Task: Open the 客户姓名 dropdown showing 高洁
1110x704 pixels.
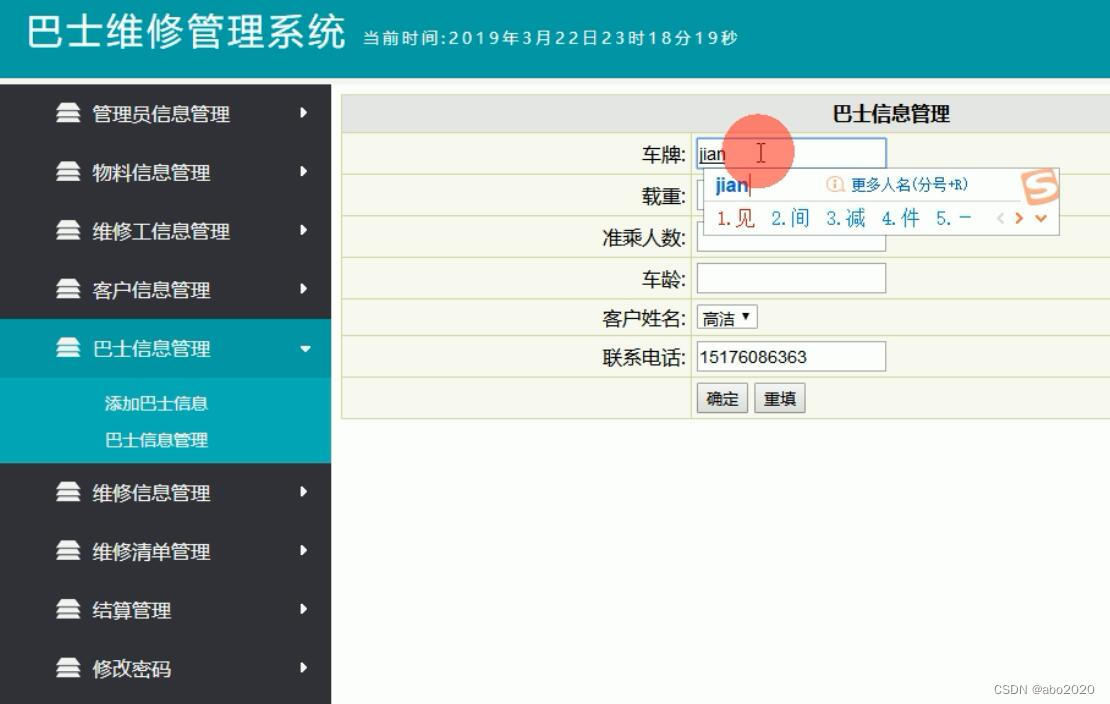Action: click(x=727, y=317)
